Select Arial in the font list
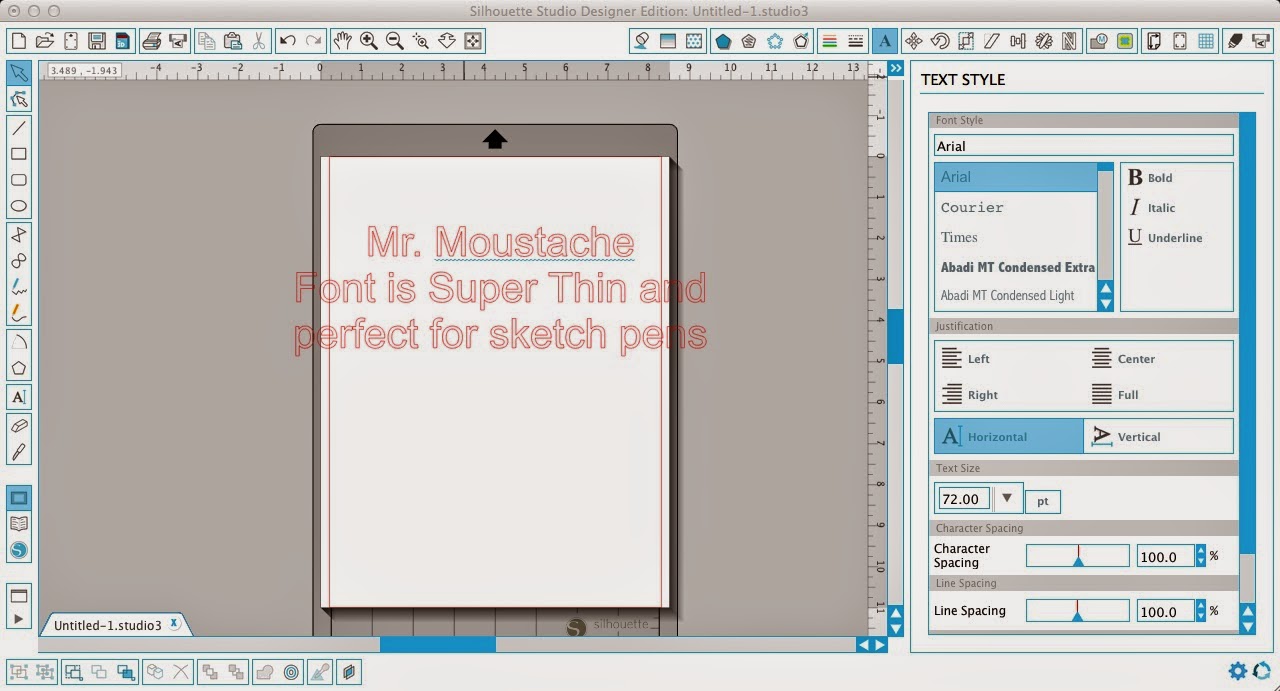The width and height of the screenshot is (1280, 691). [1016, 177]
